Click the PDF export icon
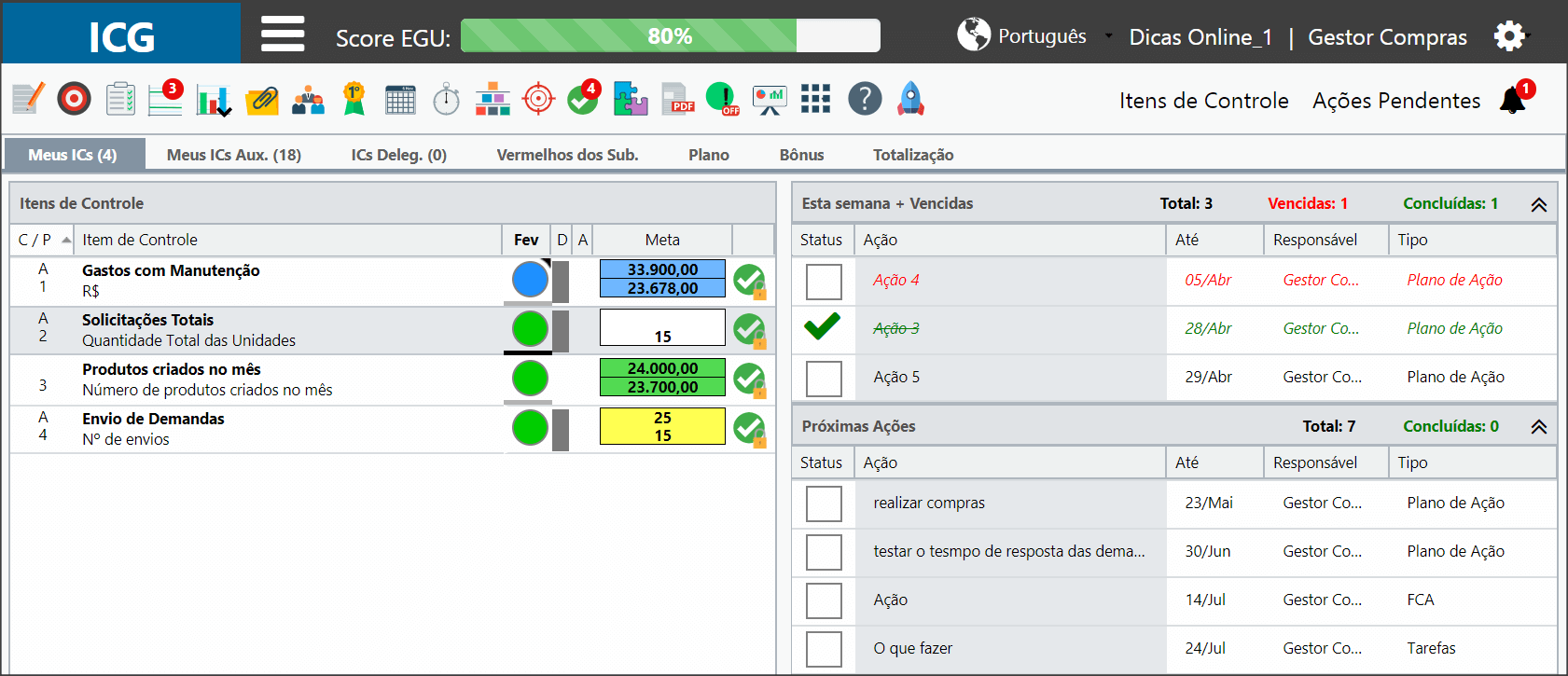The image size is (1568, 676). coord(678,98)
